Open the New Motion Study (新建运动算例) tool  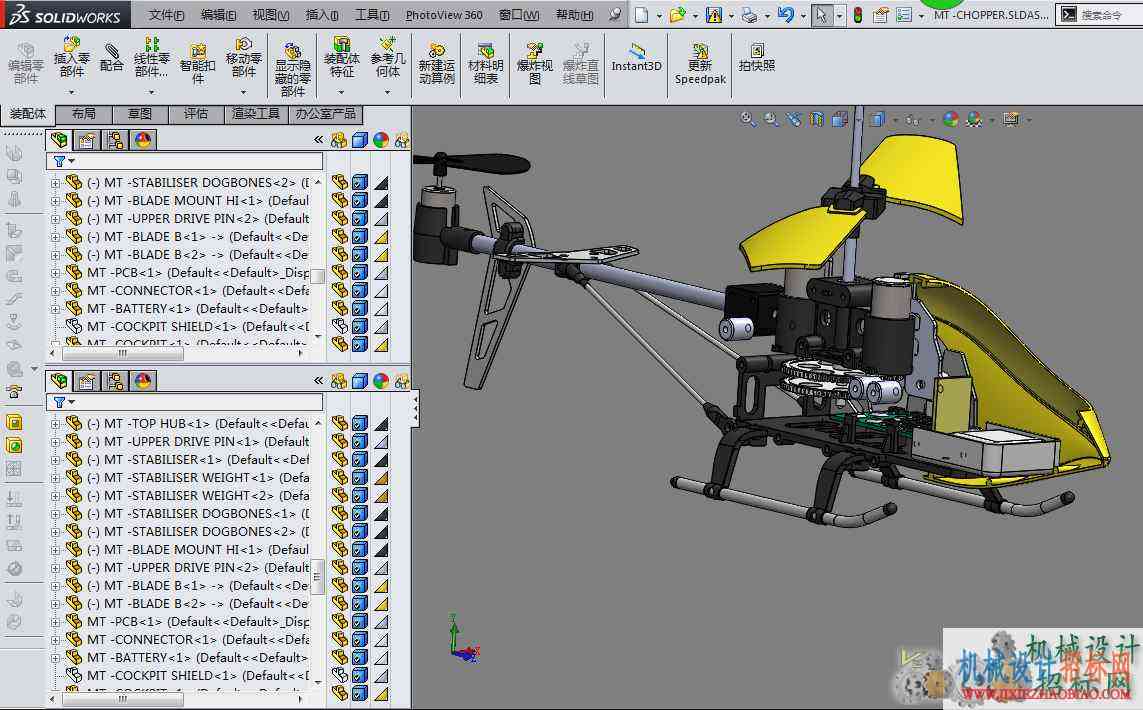coord(436,63)
